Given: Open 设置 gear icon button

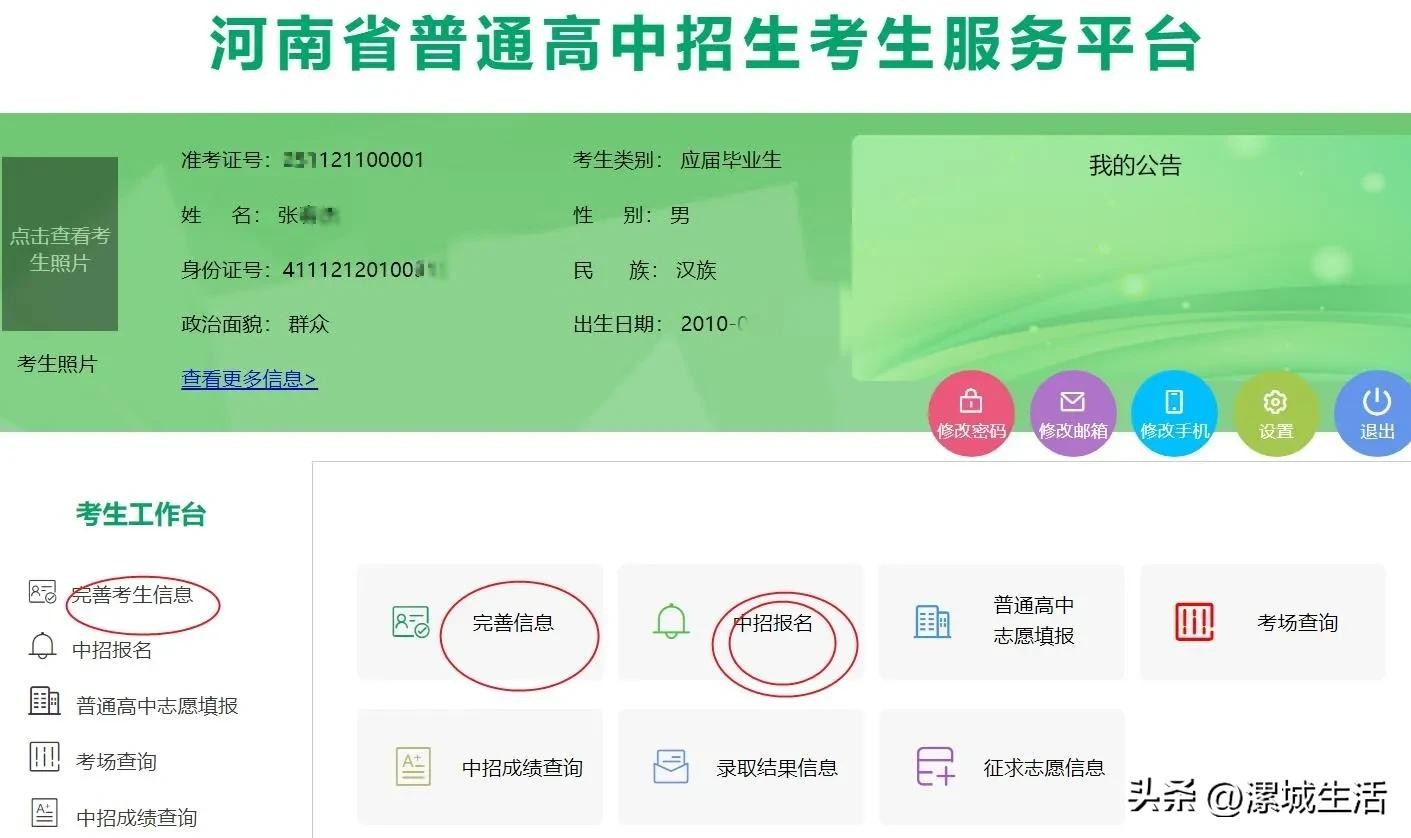Looking at the screenshot, I should (1275, 413).
